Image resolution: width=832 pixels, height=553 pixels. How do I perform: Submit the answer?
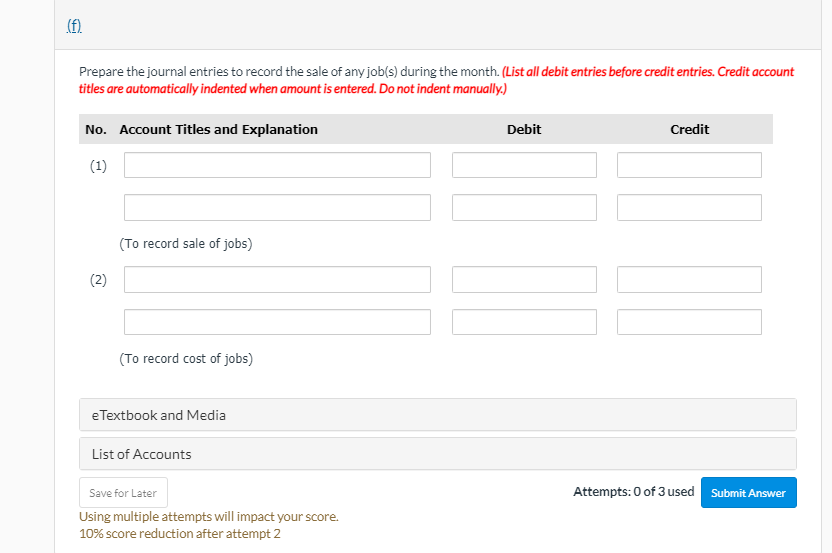(x=748, y=493)
